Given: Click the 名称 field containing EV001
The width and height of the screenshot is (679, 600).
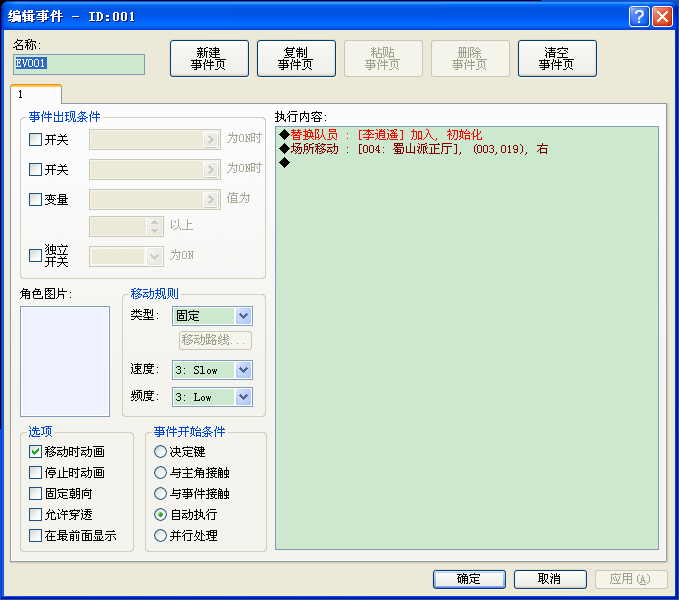Looking at the screenshot, I should coord(79,64).
